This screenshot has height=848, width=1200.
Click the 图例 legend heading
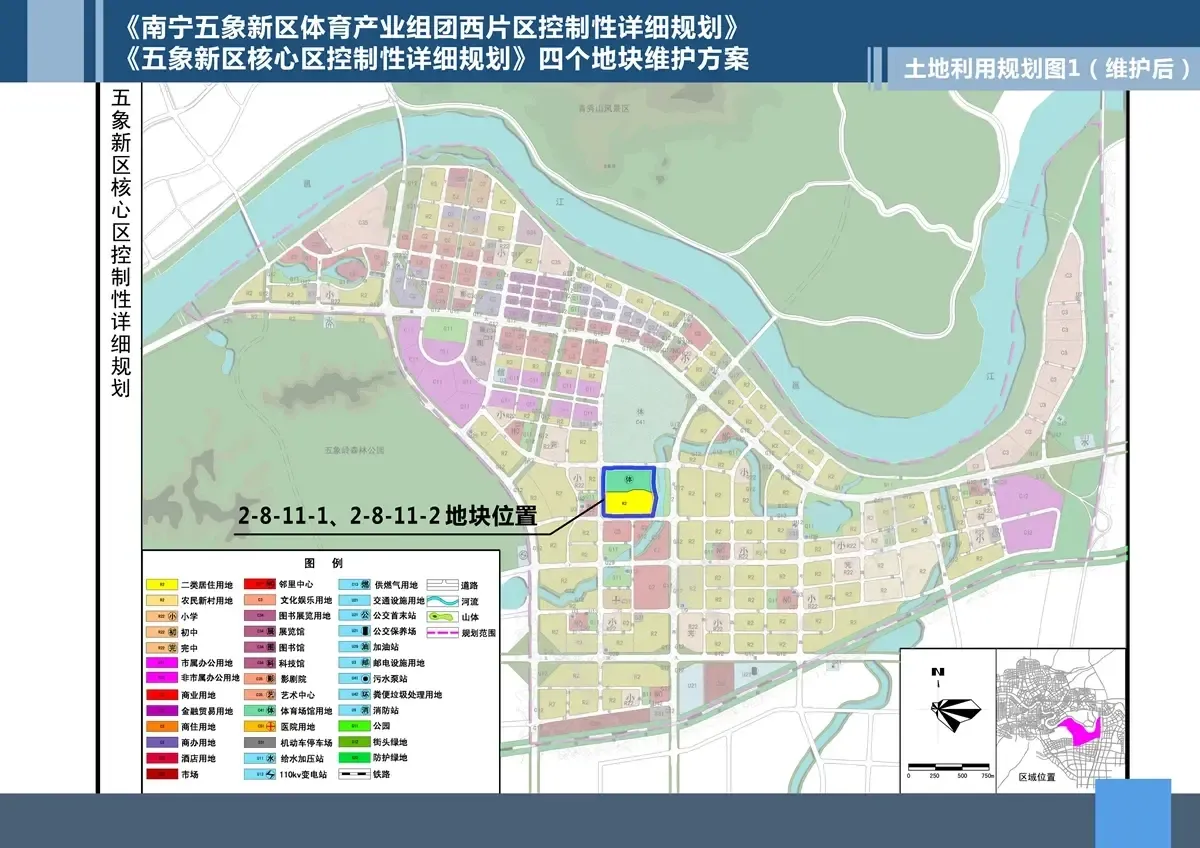[x=323, y=563]
